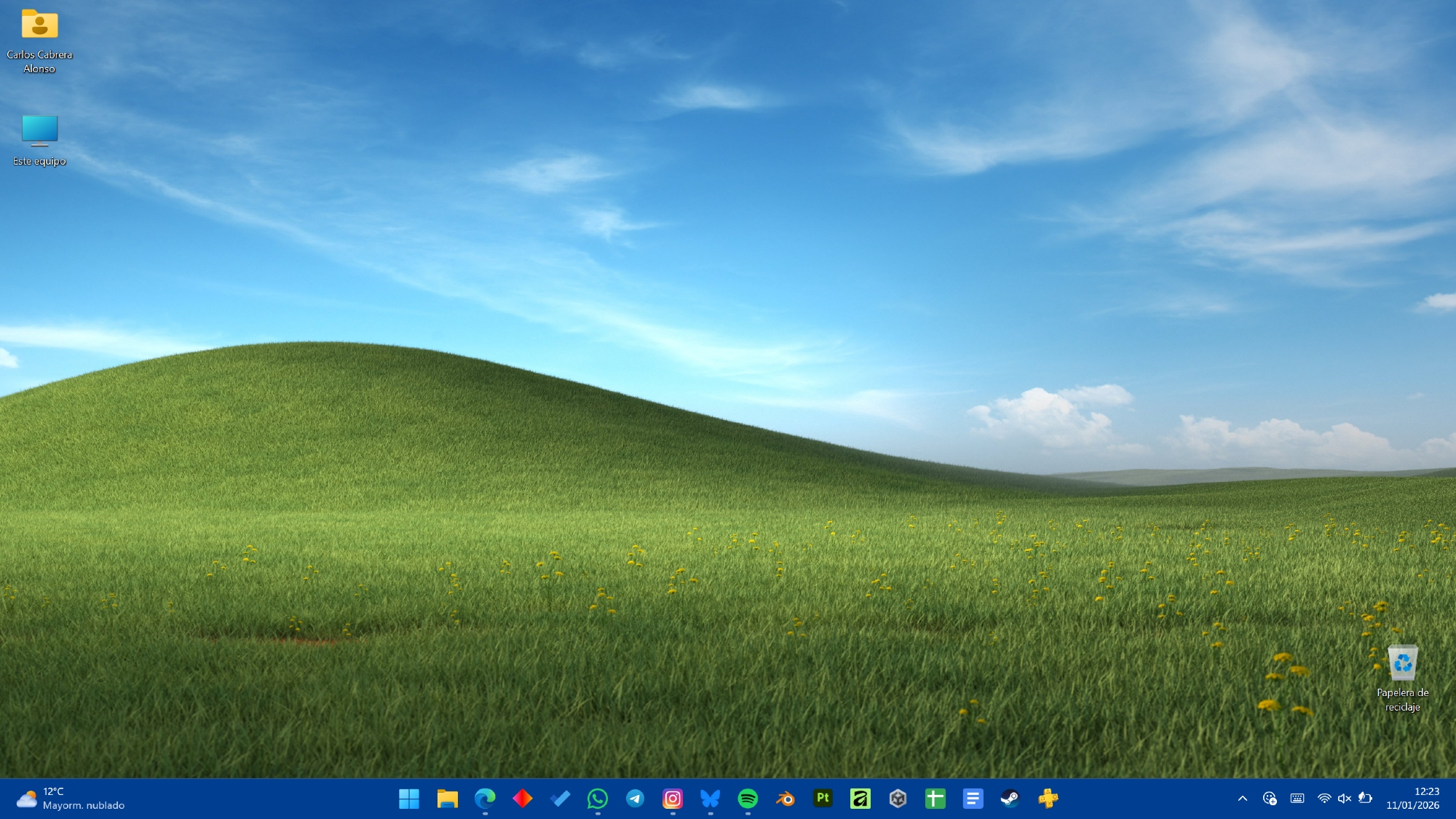Open the touch keyboard icon in tray
1456x819 pixels.
(x=1297, y=799)
